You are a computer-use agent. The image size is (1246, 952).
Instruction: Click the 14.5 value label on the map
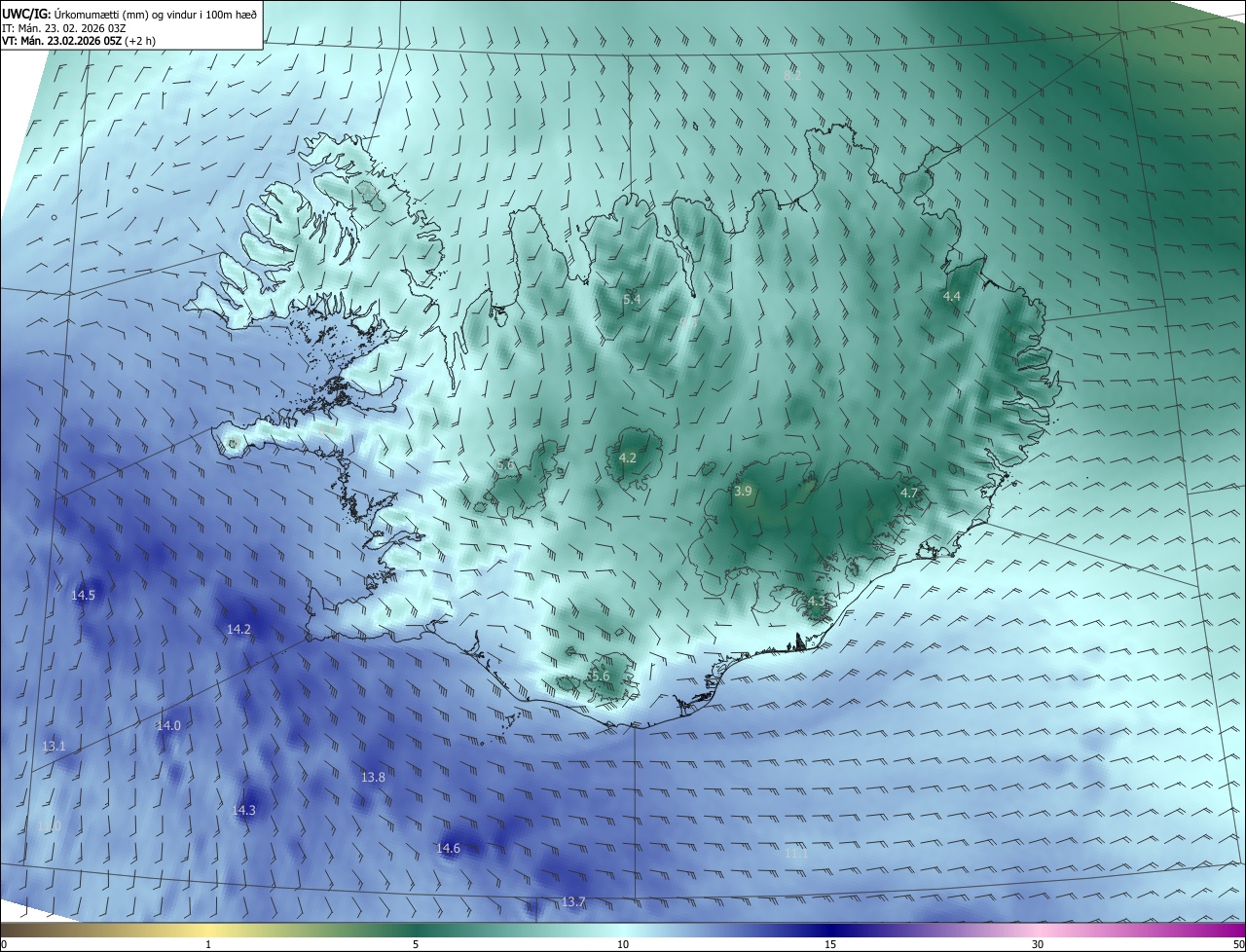tap(84, 595)
